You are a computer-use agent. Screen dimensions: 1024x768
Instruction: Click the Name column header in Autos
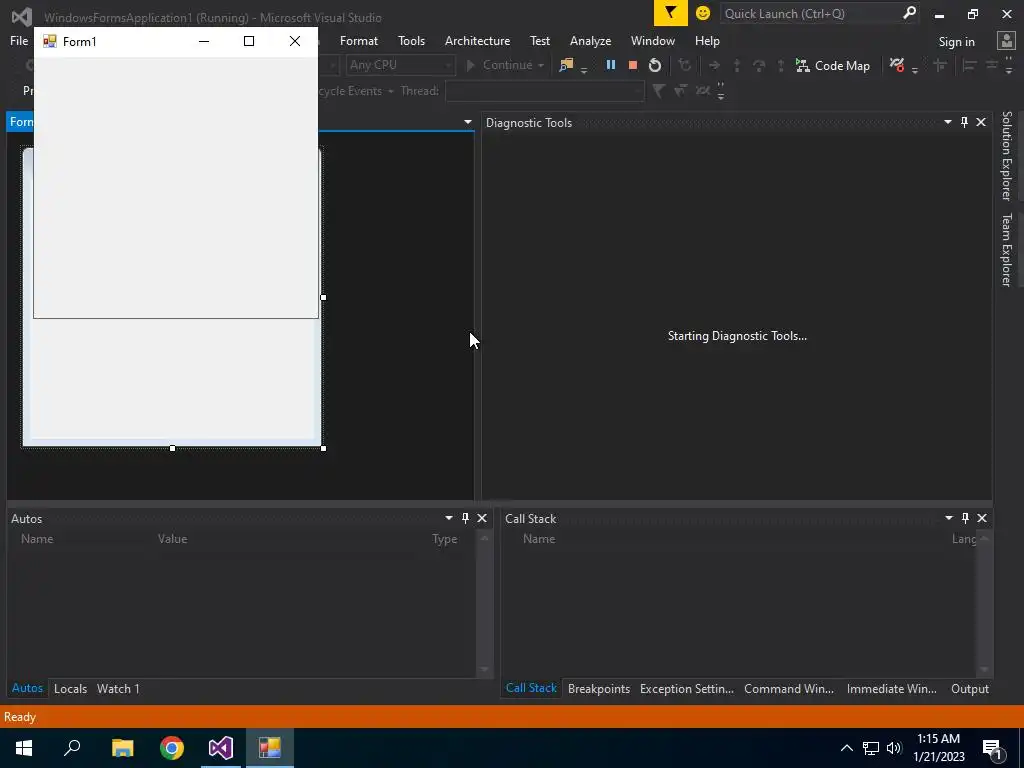click(37, 539)
